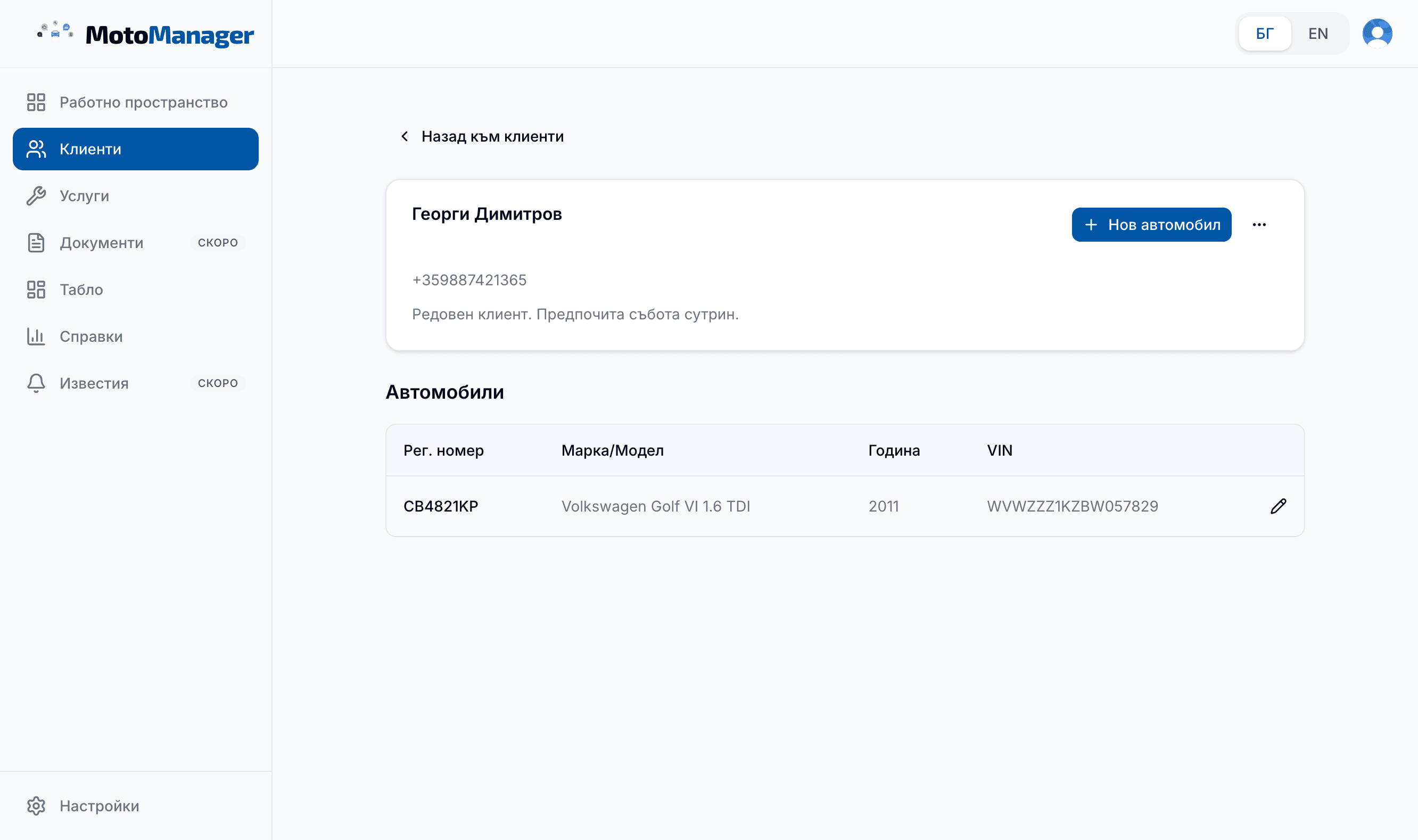Screen dimensions: 1418x840
Task: Click the СКОРО badge next to Документи
Action: point(218,243)
